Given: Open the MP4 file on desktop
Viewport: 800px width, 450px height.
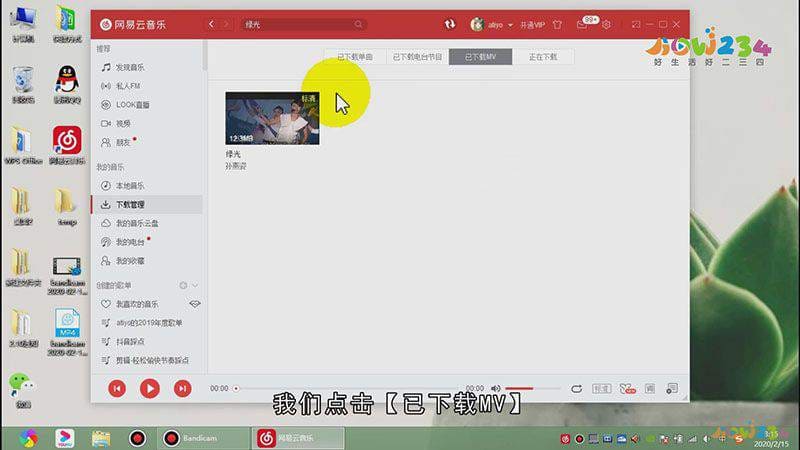Looking at the screenshot, I should pos(67,332).
